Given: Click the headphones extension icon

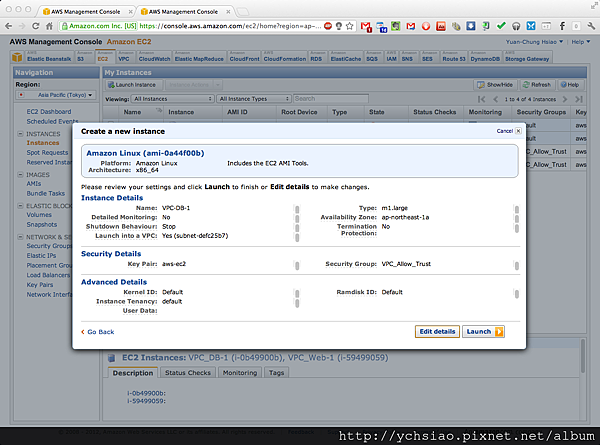Looking at the screenshot, I should click(x=516, y=26).
